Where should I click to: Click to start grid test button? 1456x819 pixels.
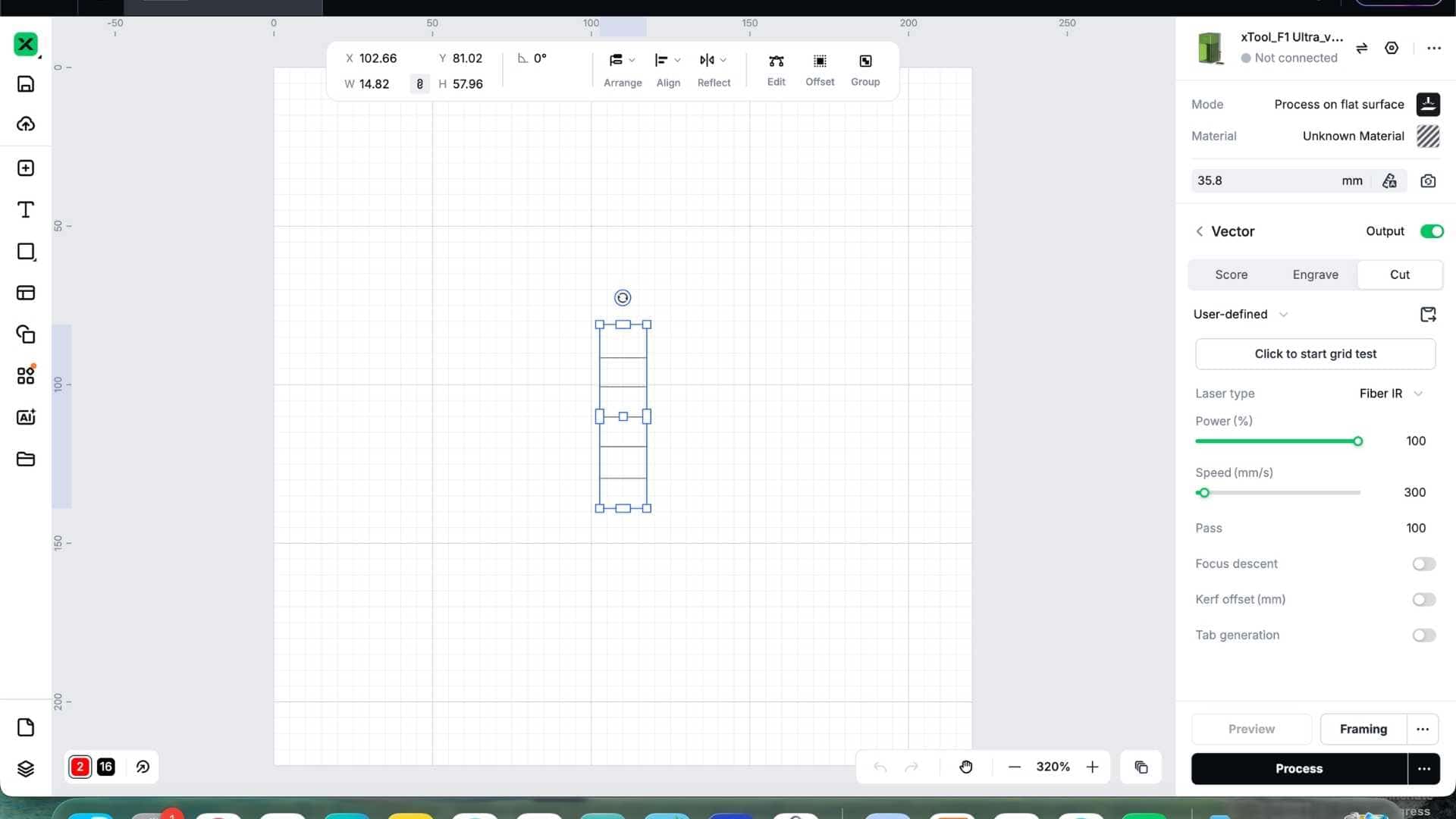(1315, 354)
